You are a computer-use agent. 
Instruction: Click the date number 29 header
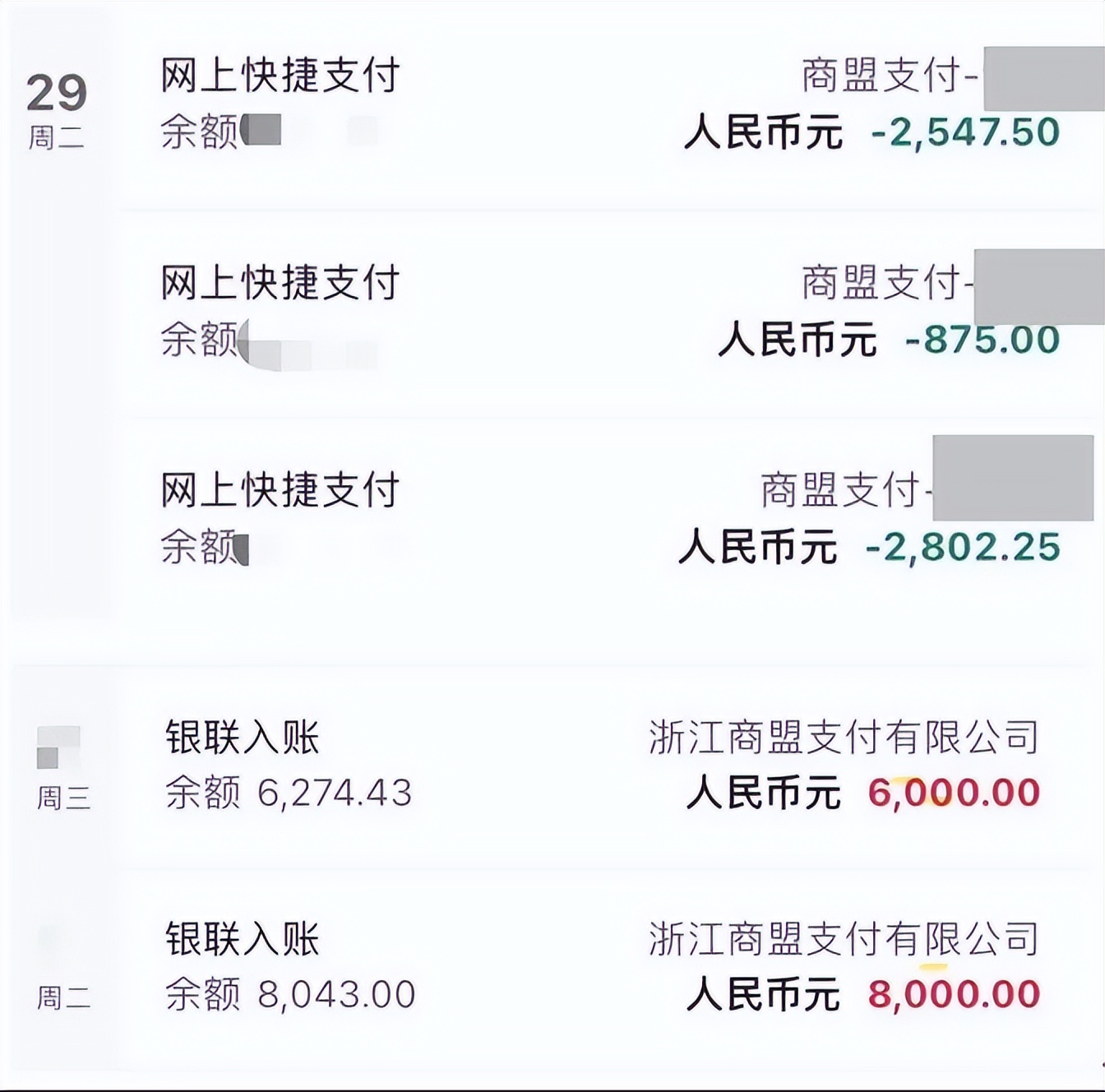pyautogui.click(x=56, y=92)
